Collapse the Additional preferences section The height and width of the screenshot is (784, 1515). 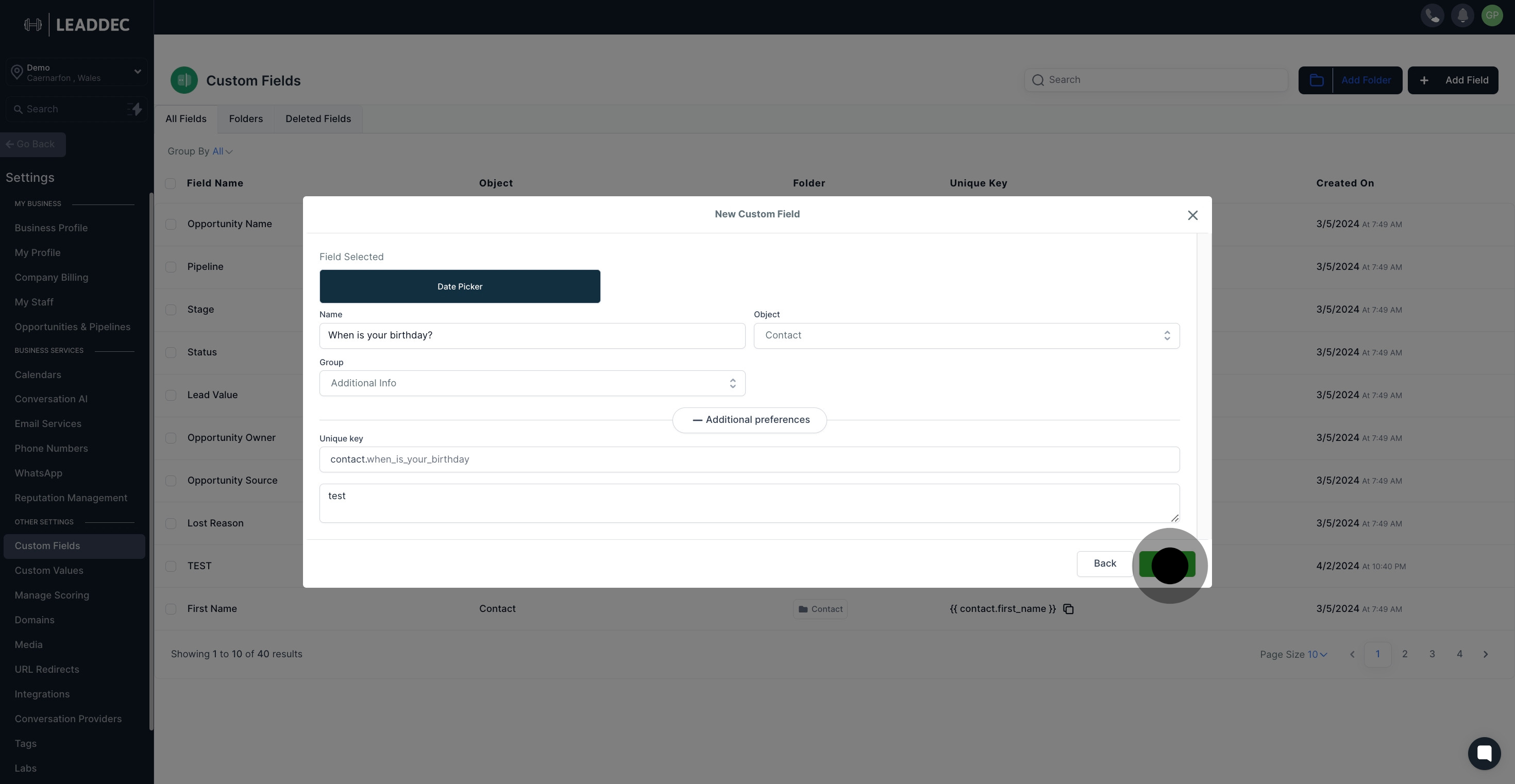pyautogui.click(x=749, y=420)
